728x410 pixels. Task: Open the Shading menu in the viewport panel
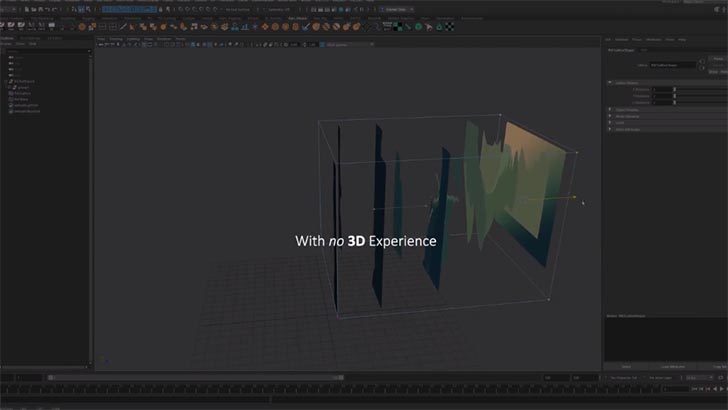coord(117,39)
